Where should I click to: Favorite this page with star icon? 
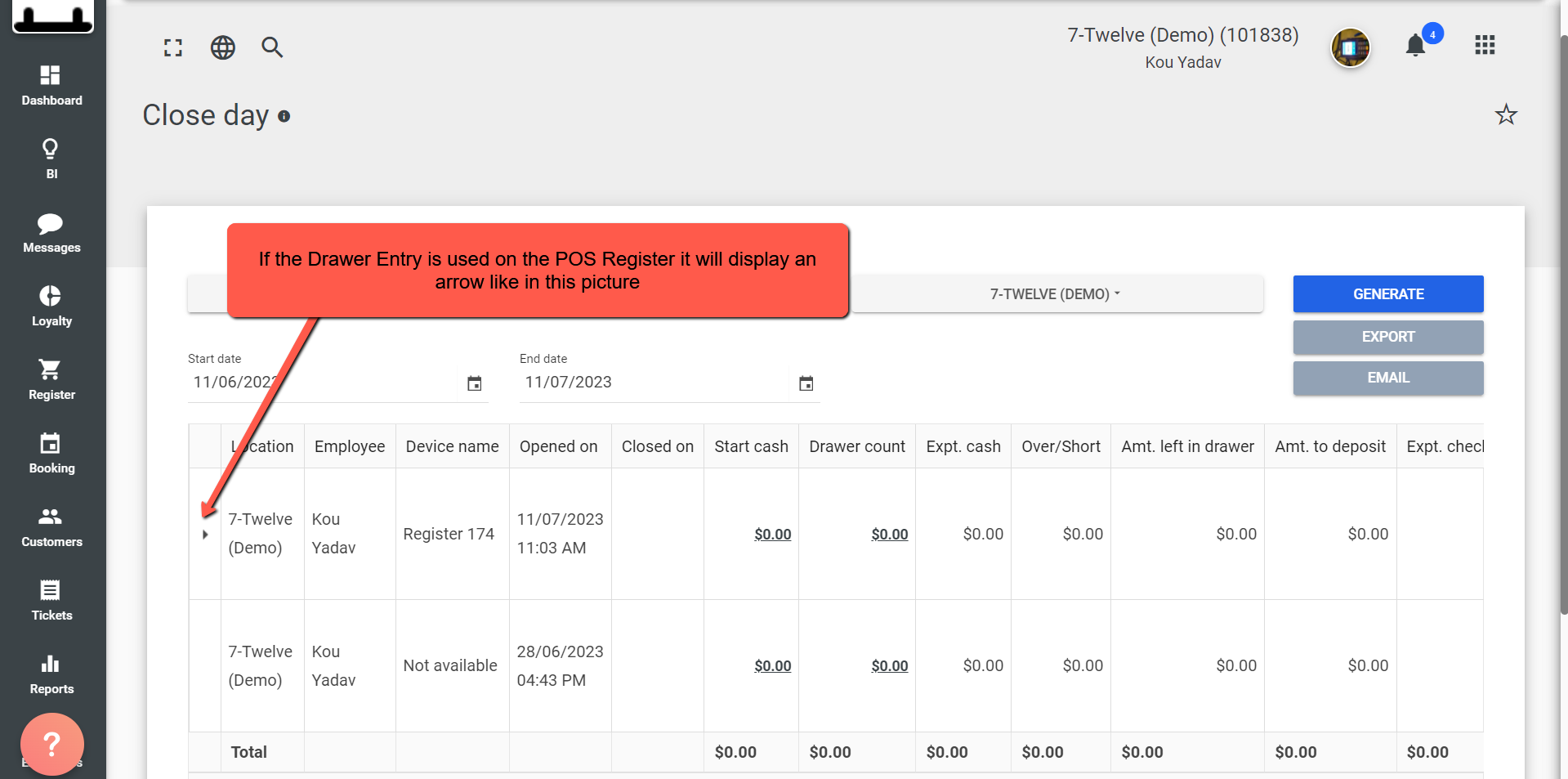[x=1506, y=114]
